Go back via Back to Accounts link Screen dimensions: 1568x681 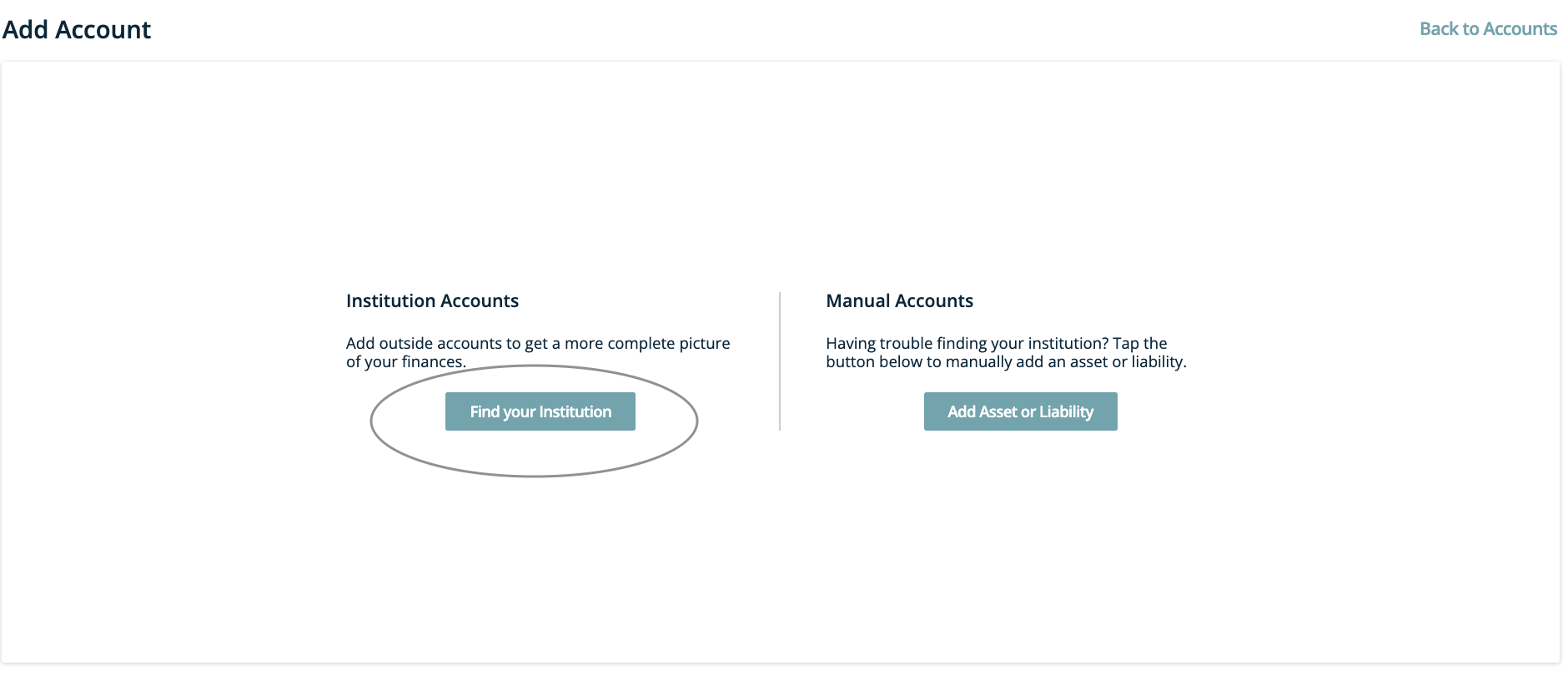[1488, 28]
